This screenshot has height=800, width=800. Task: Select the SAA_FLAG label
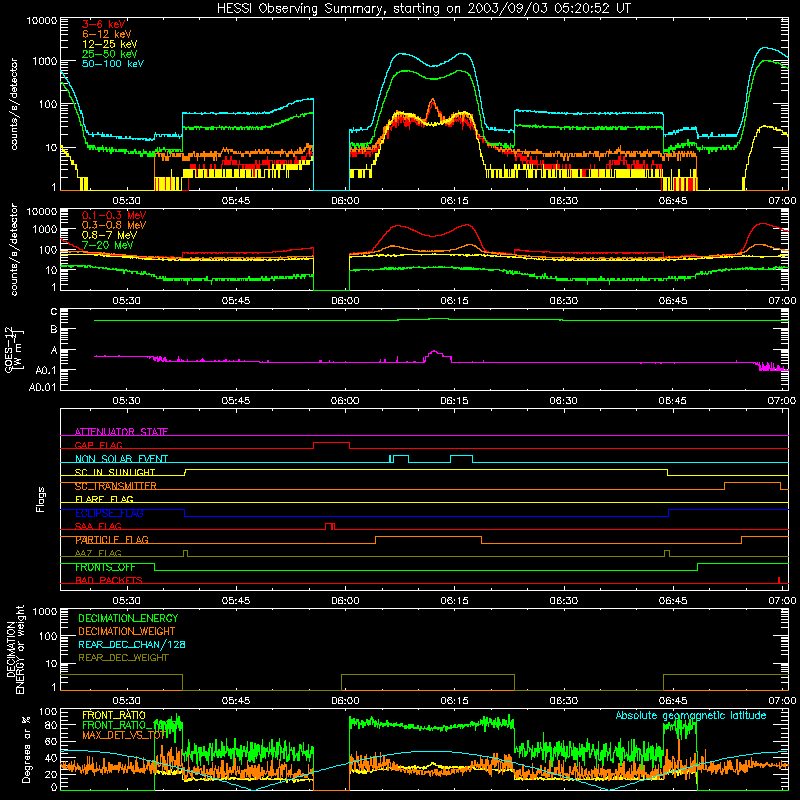click(x=98, y=526)
